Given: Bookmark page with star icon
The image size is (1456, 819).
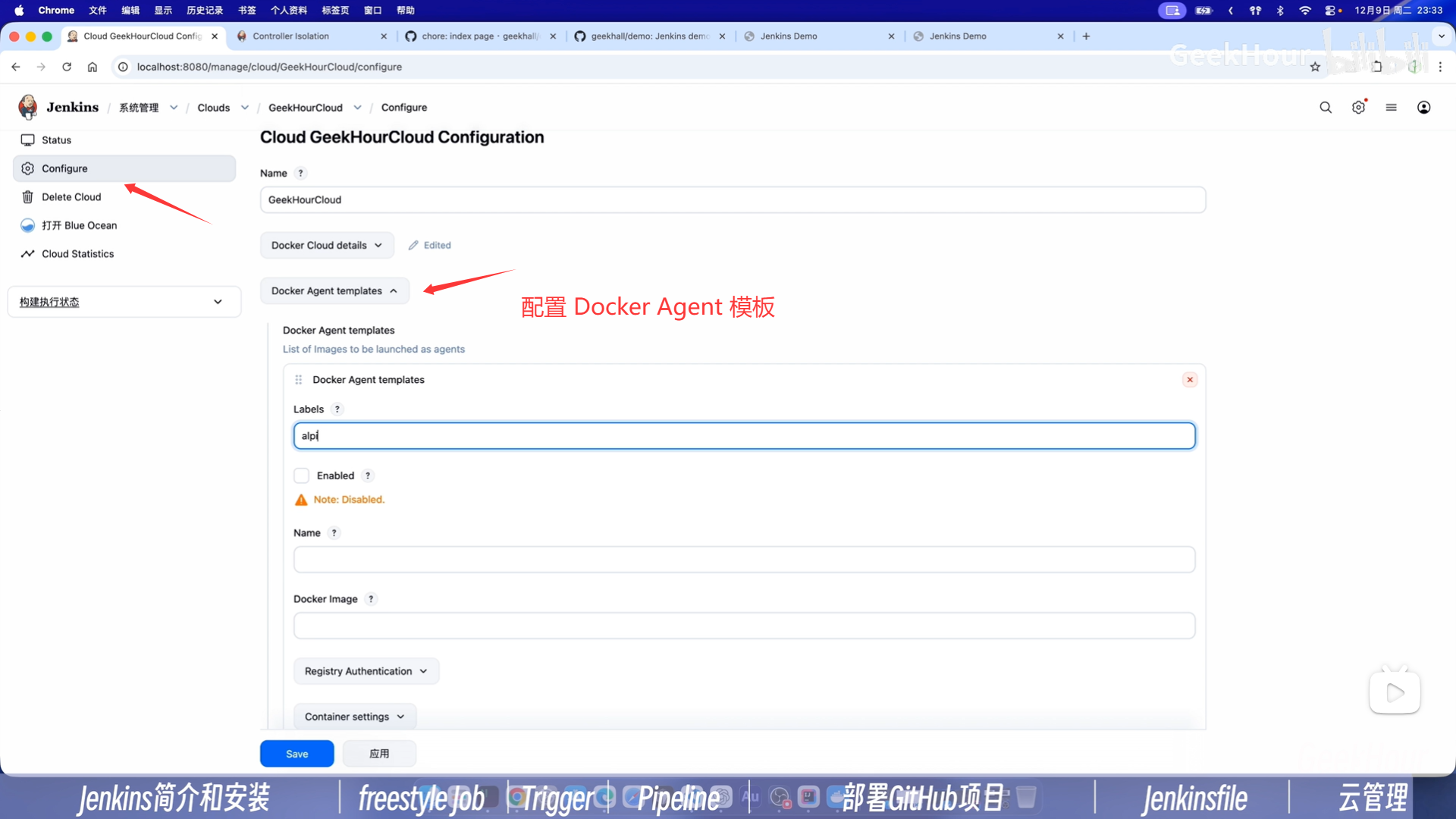Looking at the screenshot, I should click(1315, 67).
